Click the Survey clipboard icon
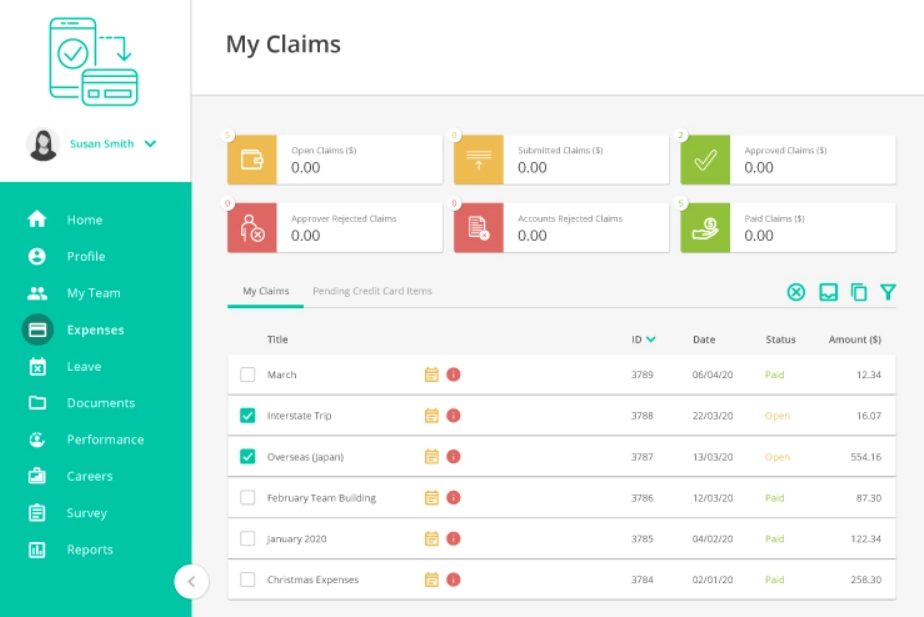Viewport: 924px width, 617px height. pyautogui.click(x=37, y=513)
